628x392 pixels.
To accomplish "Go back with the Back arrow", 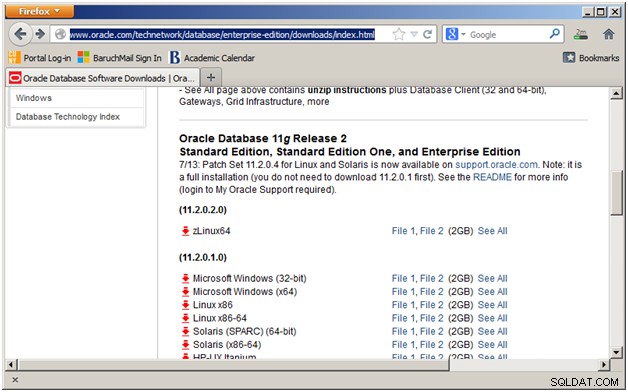I will click(20, 34).
